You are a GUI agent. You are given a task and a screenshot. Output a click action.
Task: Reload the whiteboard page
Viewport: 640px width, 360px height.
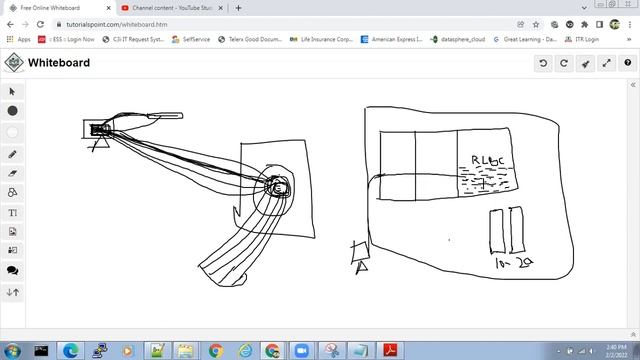(40, 24)
